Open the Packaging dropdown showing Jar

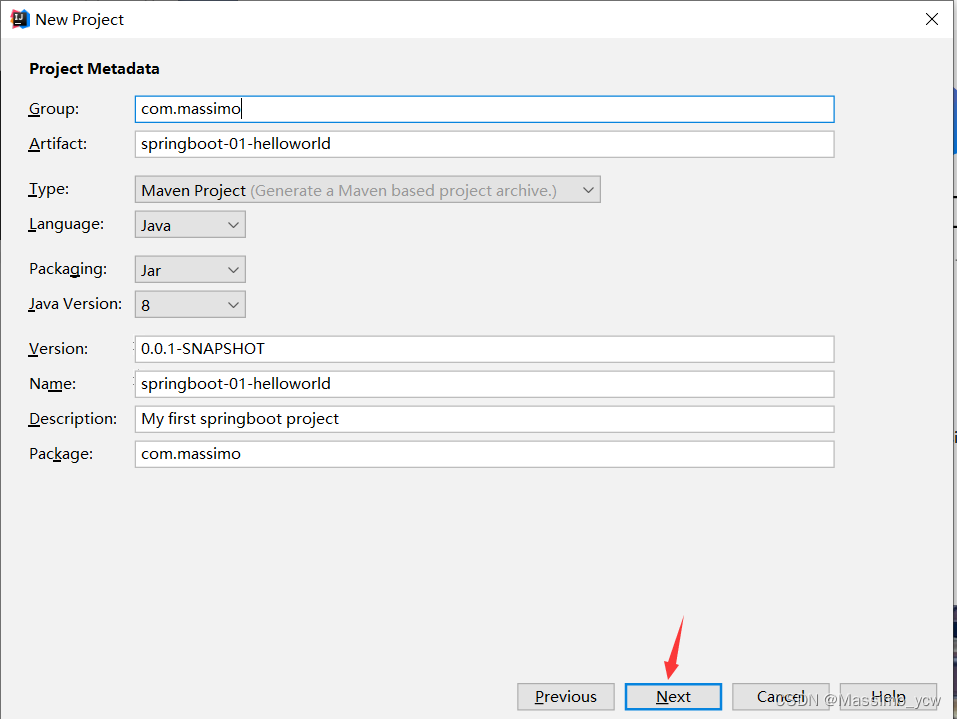pos(190,270)
